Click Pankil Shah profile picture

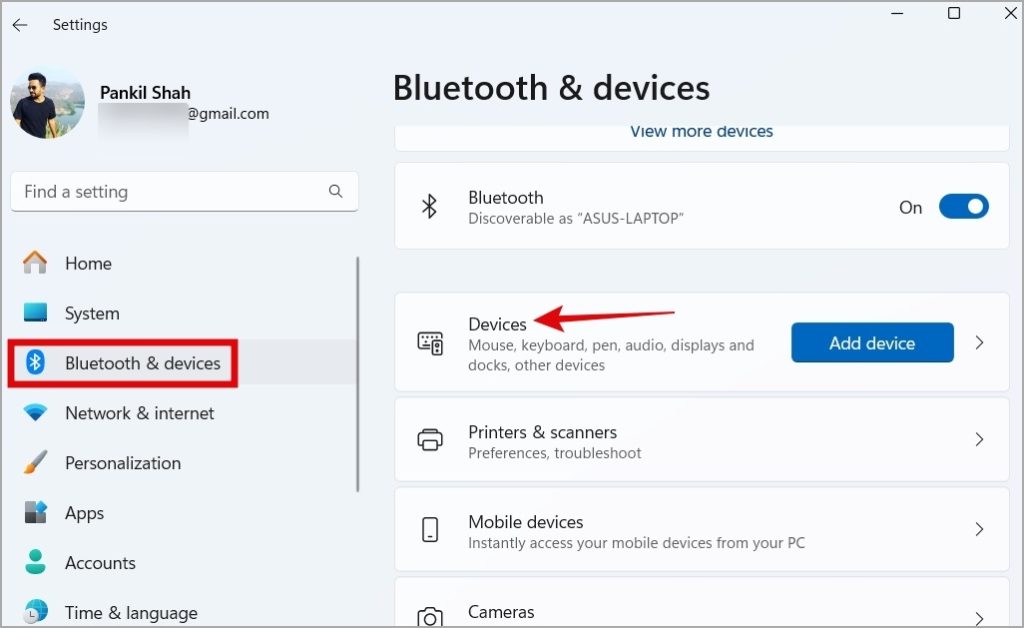tap(47, 103)
